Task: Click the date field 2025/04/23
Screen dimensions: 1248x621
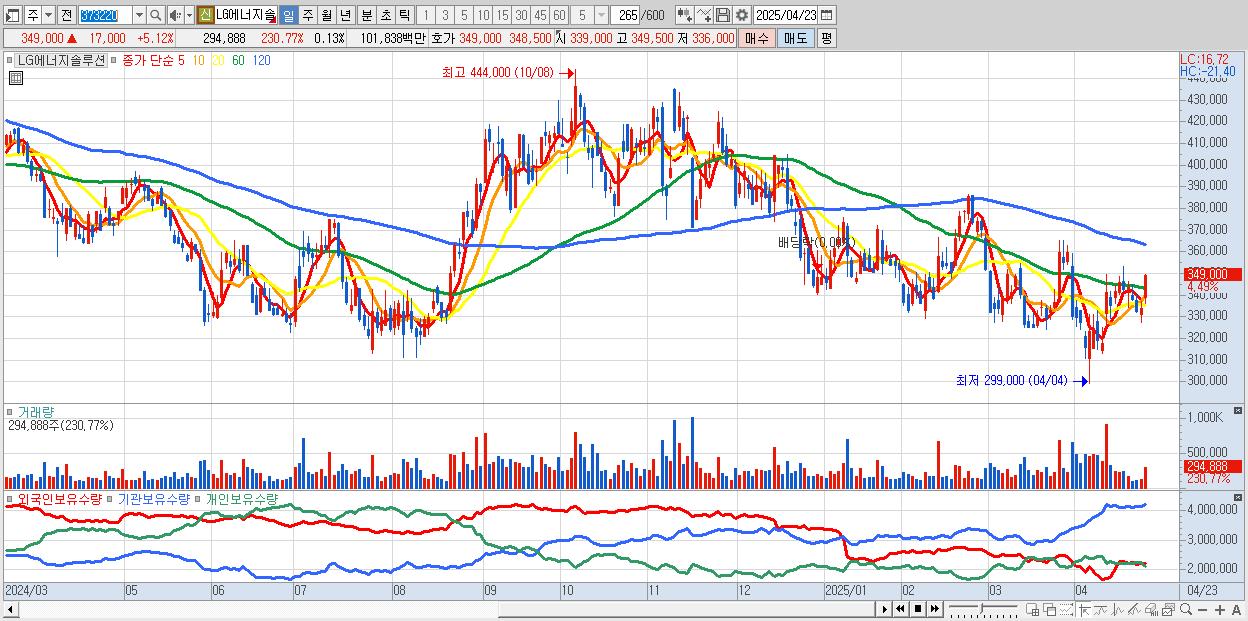Action: pyautogui.click(x=786, y=15)
